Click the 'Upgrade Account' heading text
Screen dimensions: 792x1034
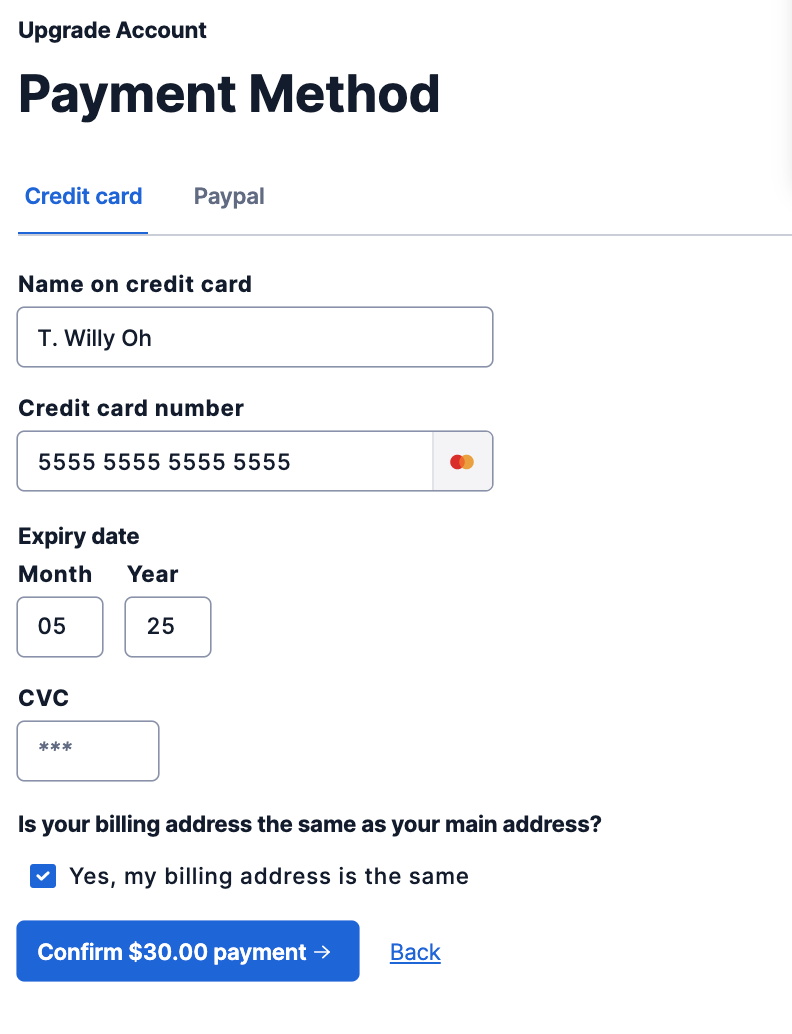112,30
